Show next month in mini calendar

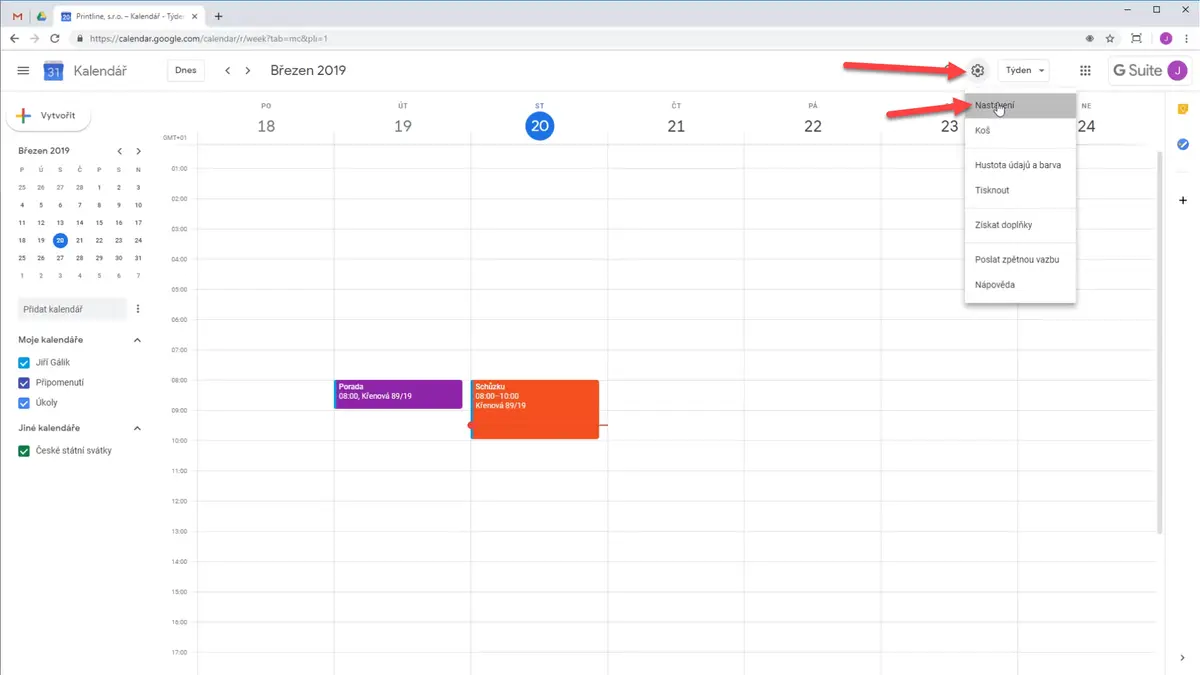(x=138, y=151)
